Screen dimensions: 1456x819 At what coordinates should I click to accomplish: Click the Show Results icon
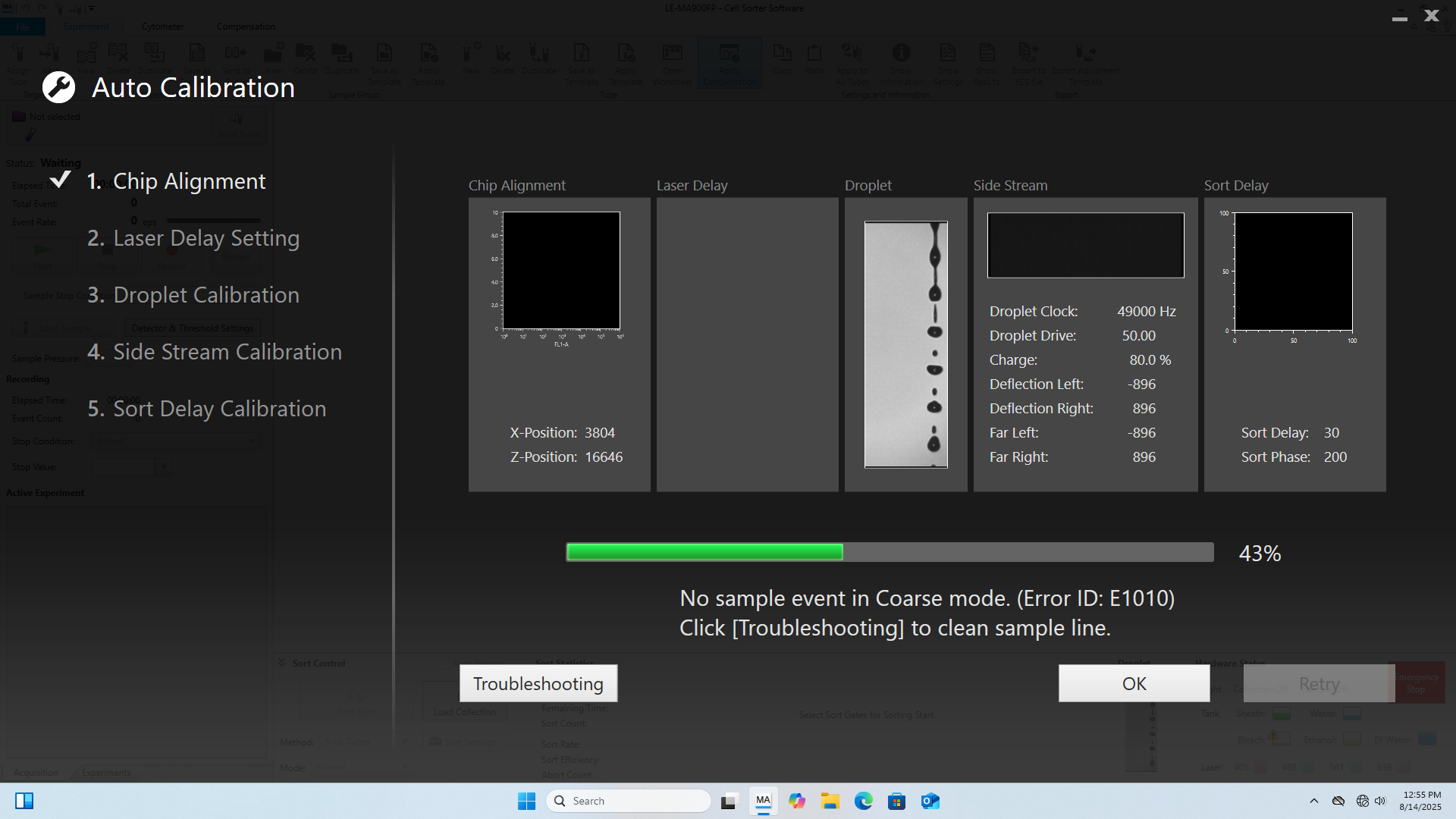coord(986,61)
